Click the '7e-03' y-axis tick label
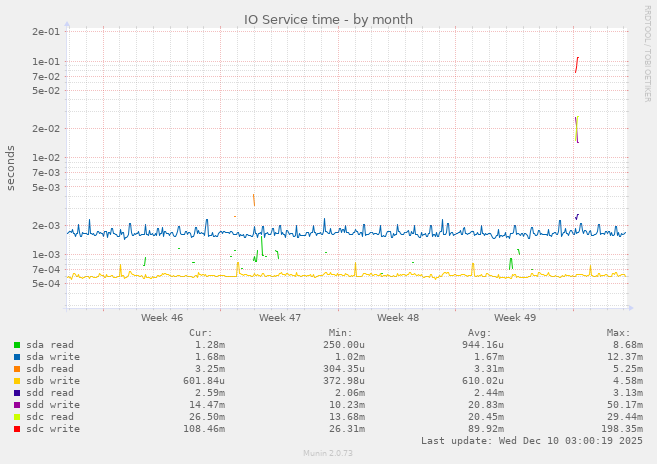Screen dimensions: 657x464 [46, 173]
